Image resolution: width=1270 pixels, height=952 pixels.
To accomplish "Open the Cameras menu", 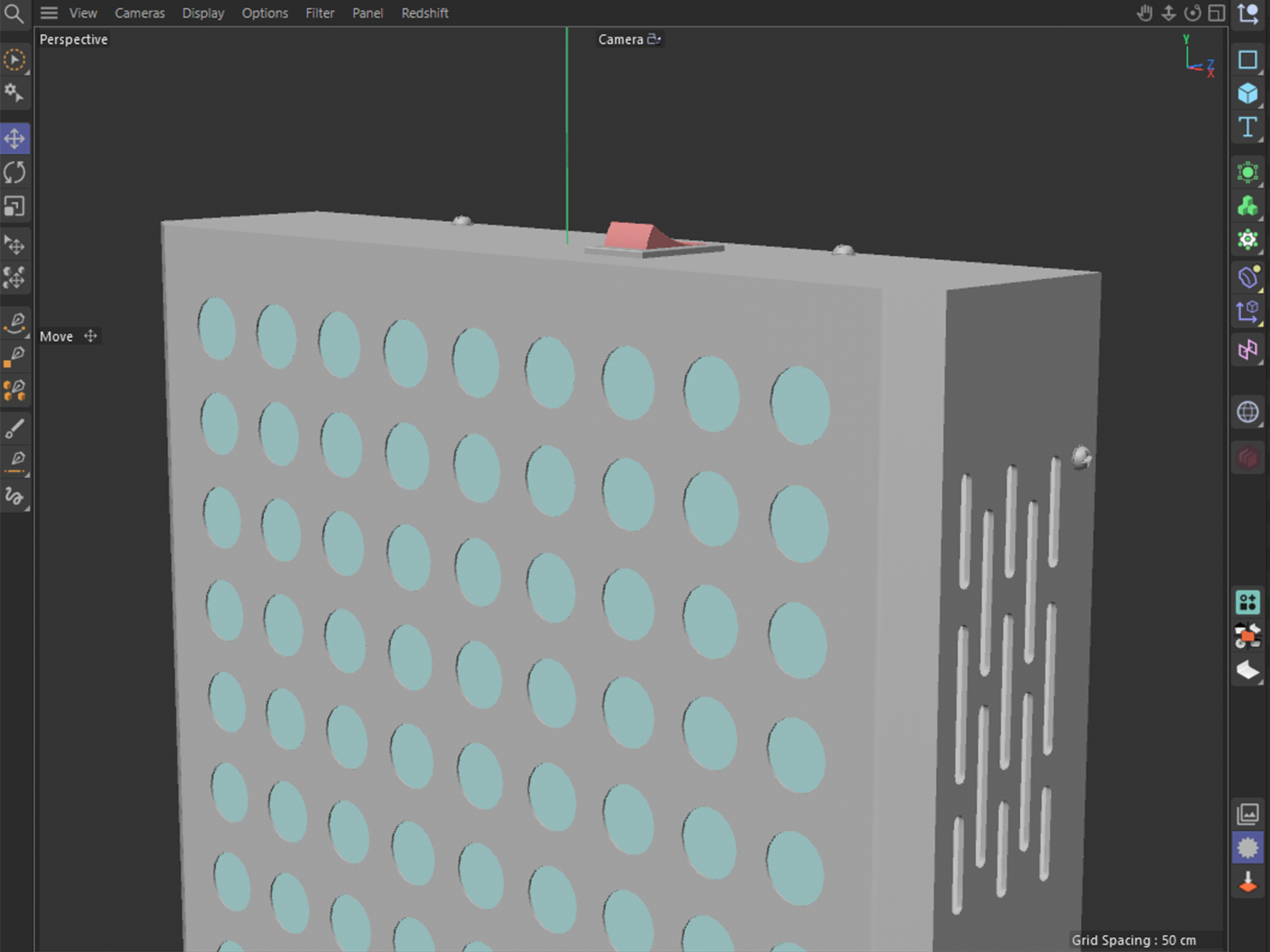I will tap(140, 13).
